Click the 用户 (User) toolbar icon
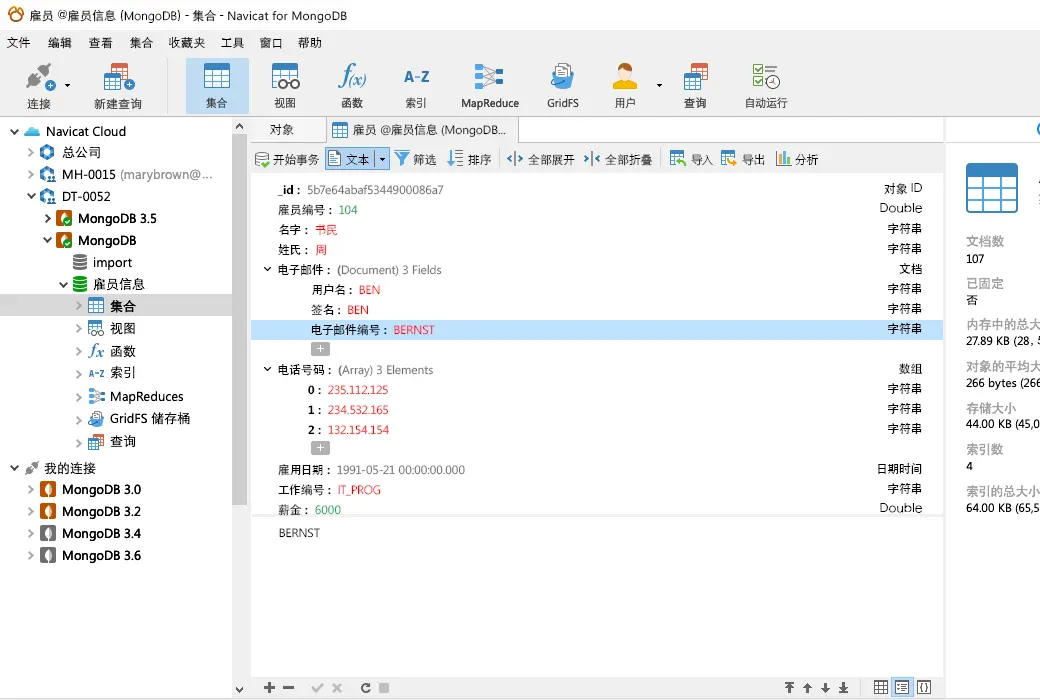 tap(624, 86)
